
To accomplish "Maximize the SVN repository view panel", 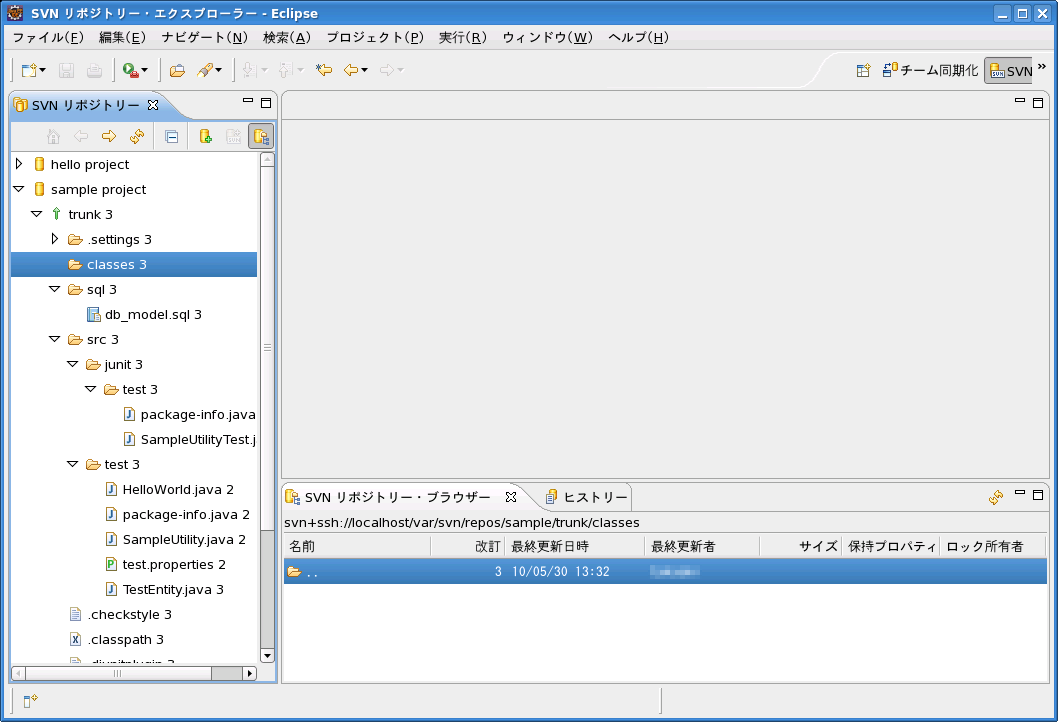I will pyautogui.click(x=266, y=103).
